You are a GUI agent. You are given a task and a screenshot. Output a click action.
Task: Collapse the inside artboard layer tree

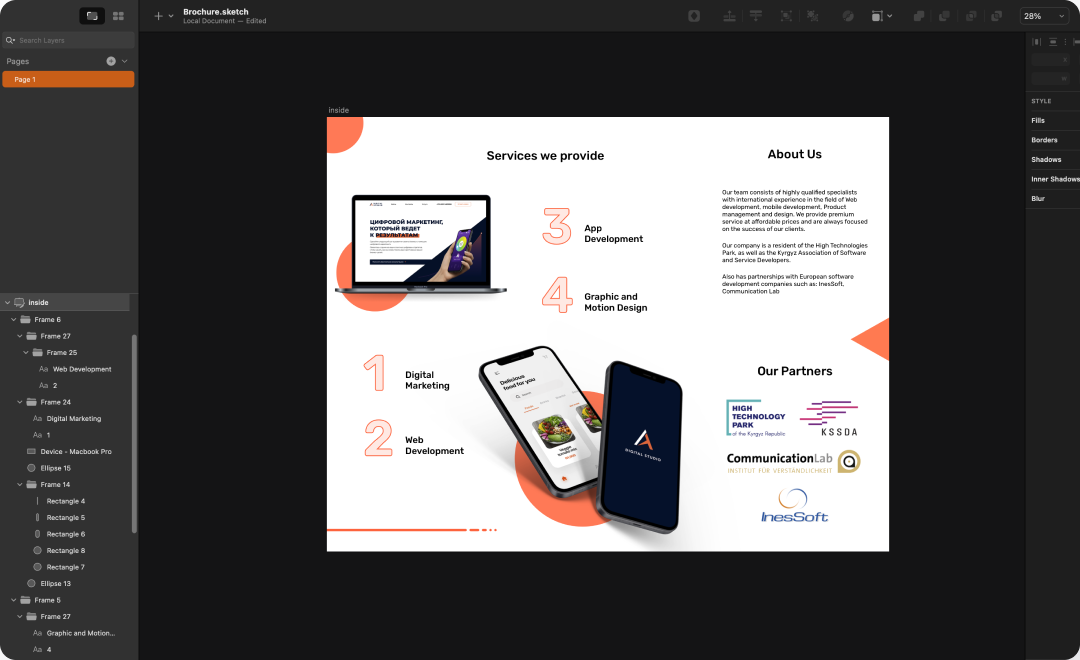point(7,302)
